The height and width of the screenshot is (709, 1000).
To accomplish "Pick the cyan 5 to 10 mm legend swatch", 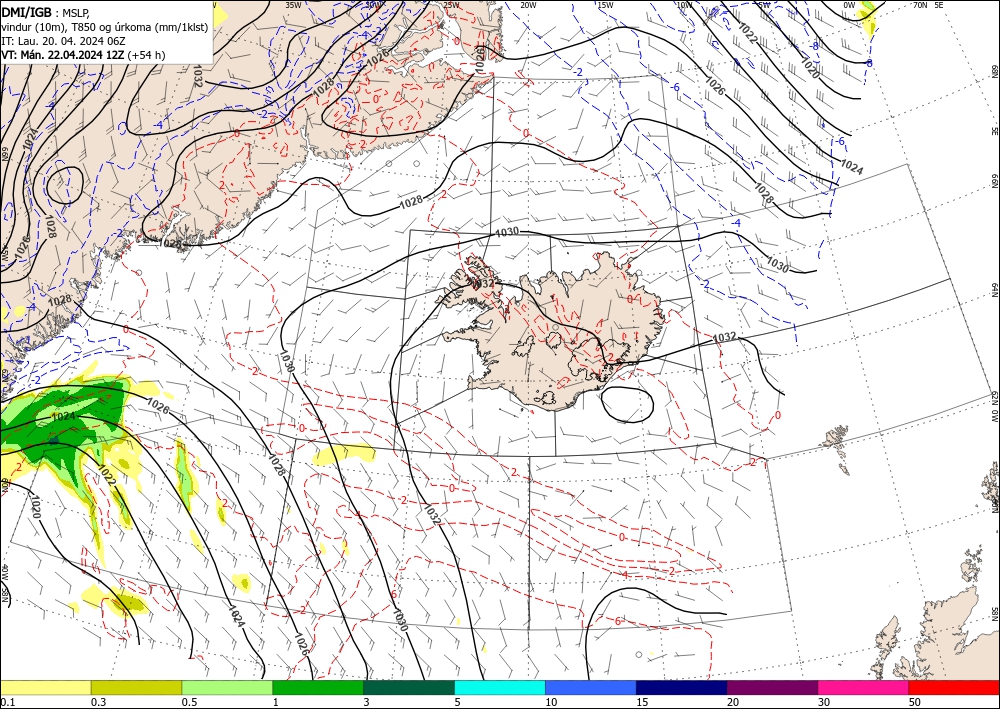I will point(500,687).
